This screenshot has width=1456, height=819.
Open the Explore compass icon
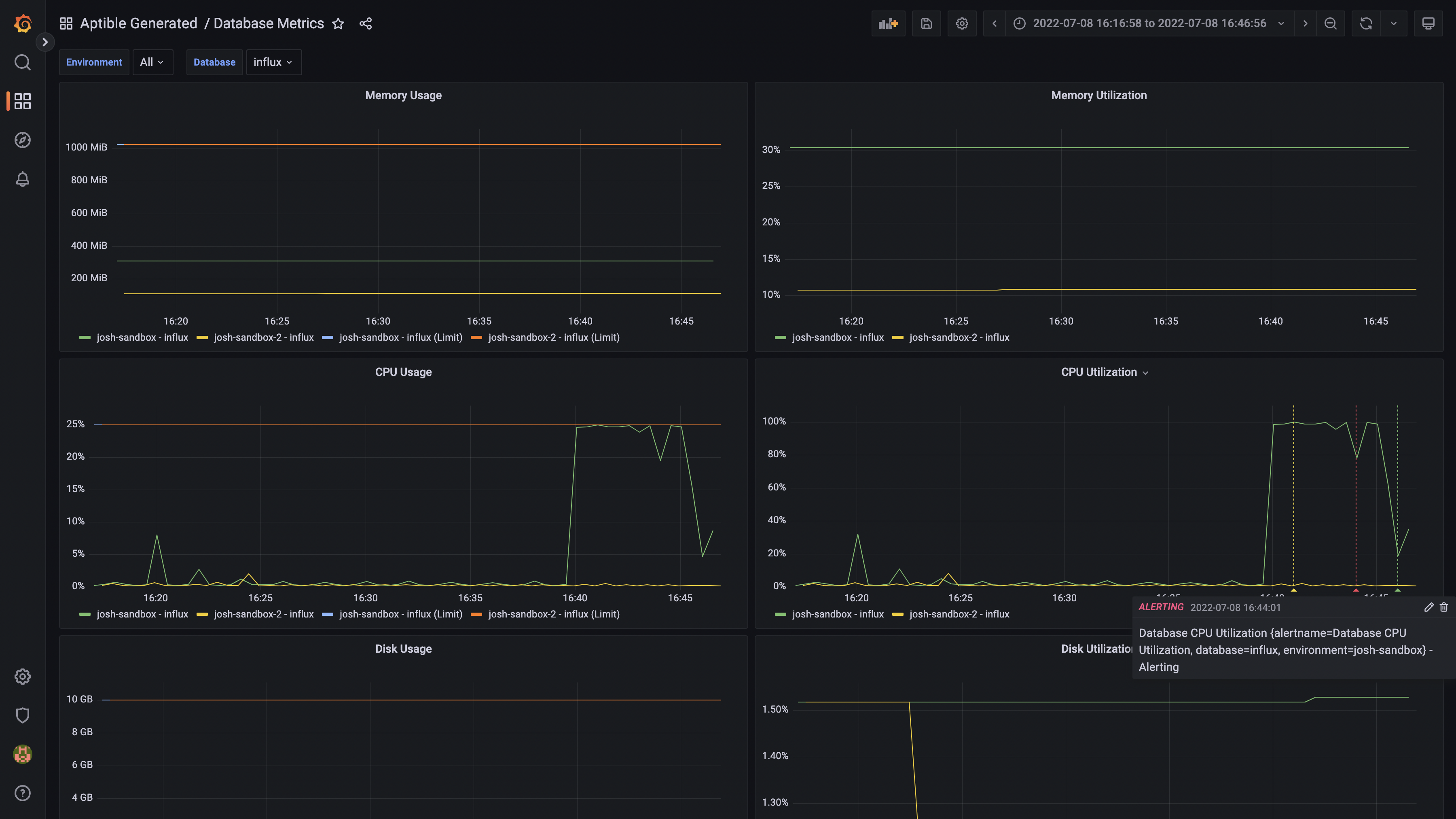click(22, 140)
